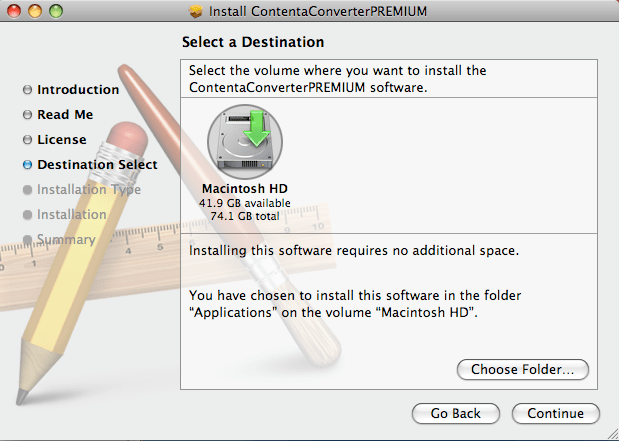The width and height of the screenshot is (619, 441).
Task: Click the Introduction step bullet
Action: coord(27,90)
